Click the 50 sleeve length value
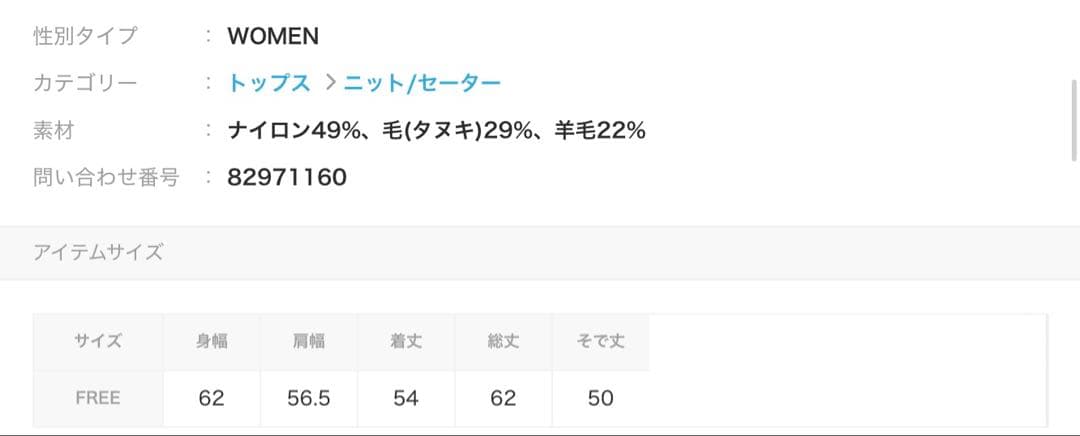Image resolution: width=1080 pixels, height=436 pixels. pyautogui.click(x=600, y=398)
